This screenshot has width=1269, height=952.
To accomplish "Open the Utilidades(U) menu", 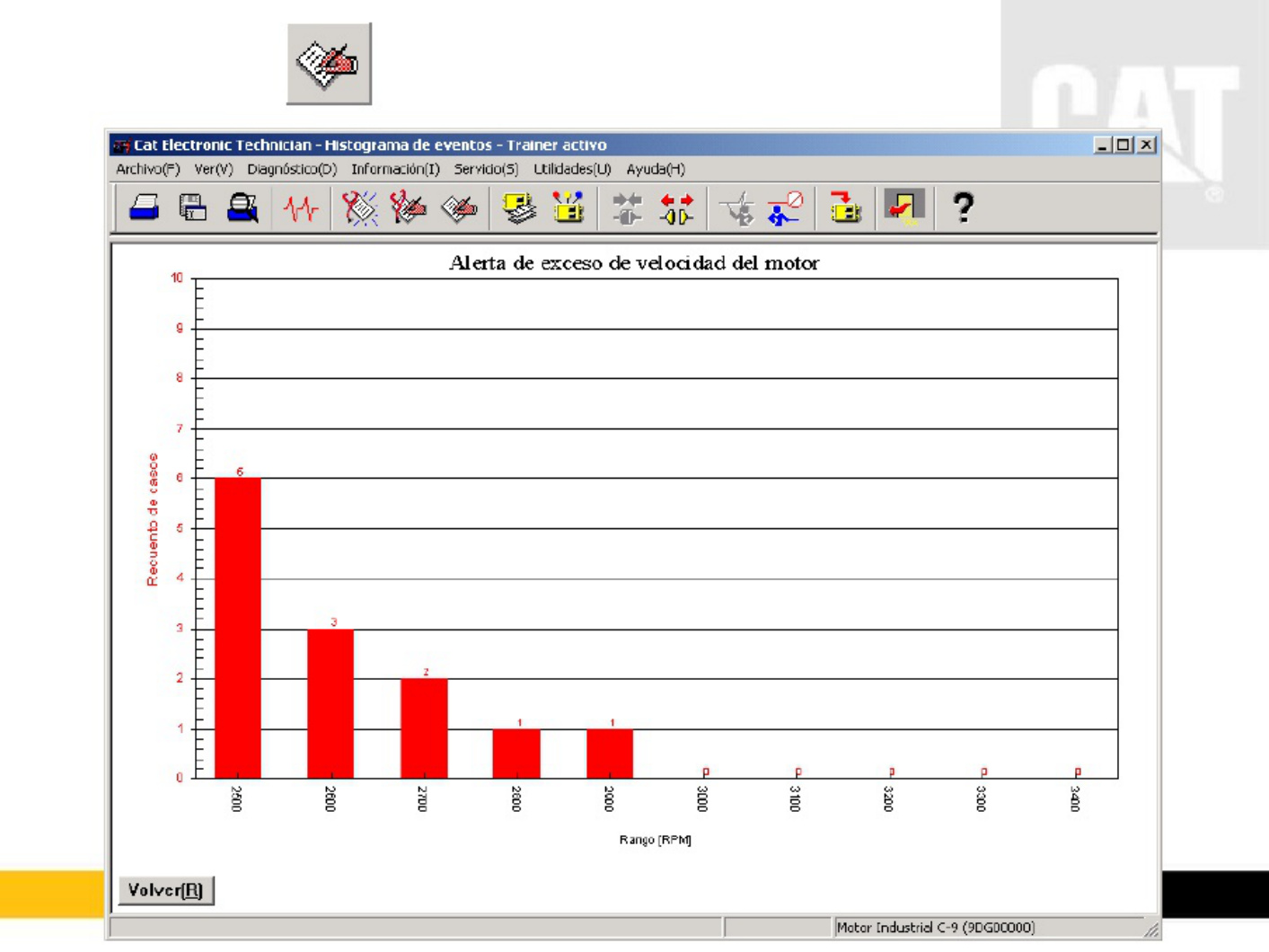I will coord(572,169).
